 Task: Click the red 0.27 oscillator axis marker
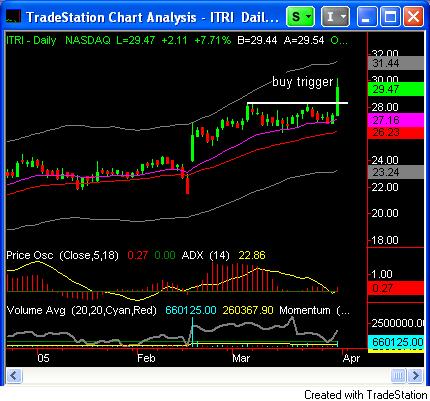396,288
